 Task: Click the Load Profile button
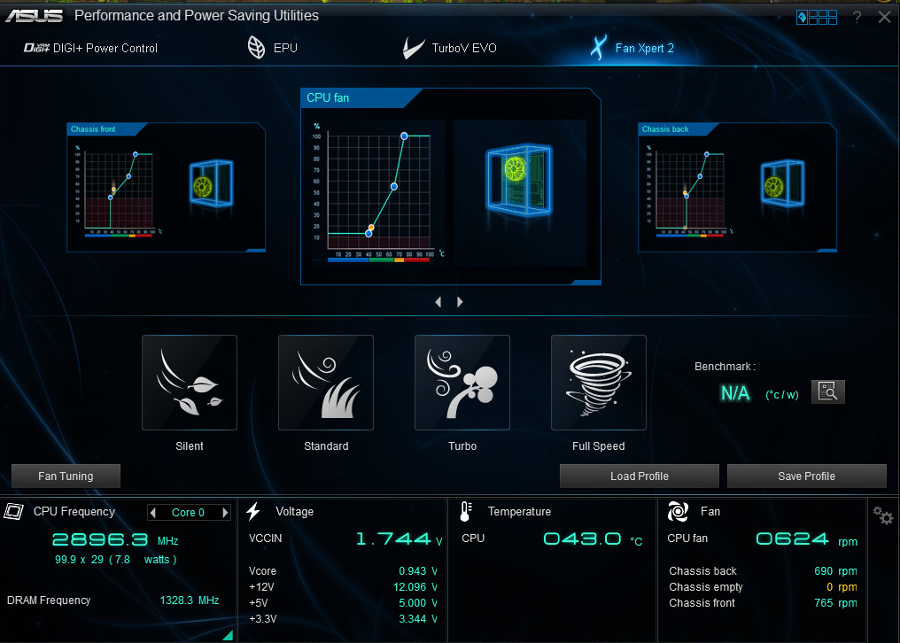pos(639,476)
